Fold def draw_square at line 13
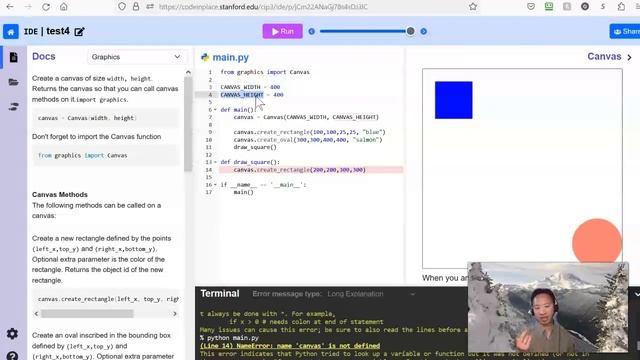This screenshot has width=640, height=360. tap(216, 162)
